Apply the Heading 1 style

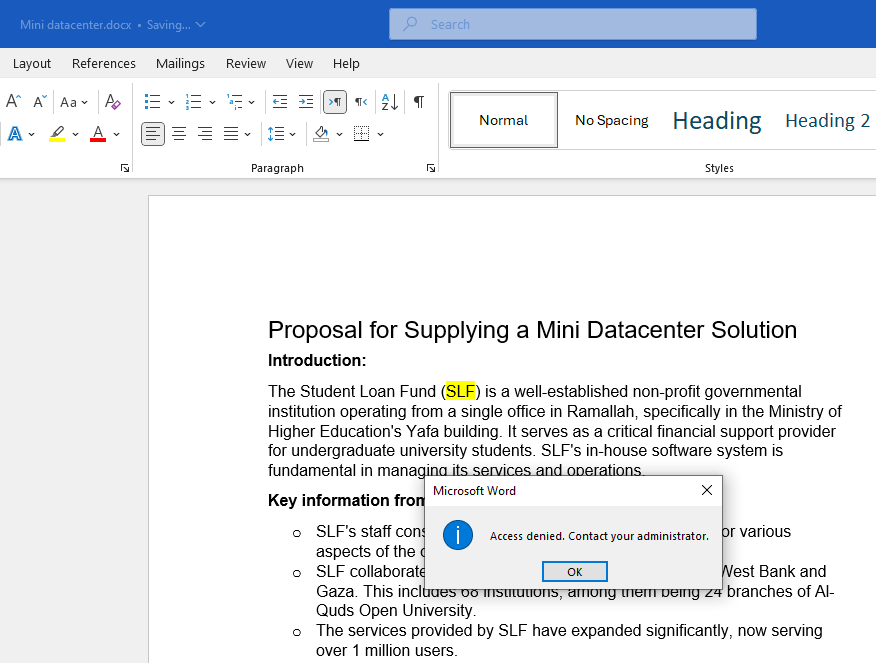tap(717, 120)
